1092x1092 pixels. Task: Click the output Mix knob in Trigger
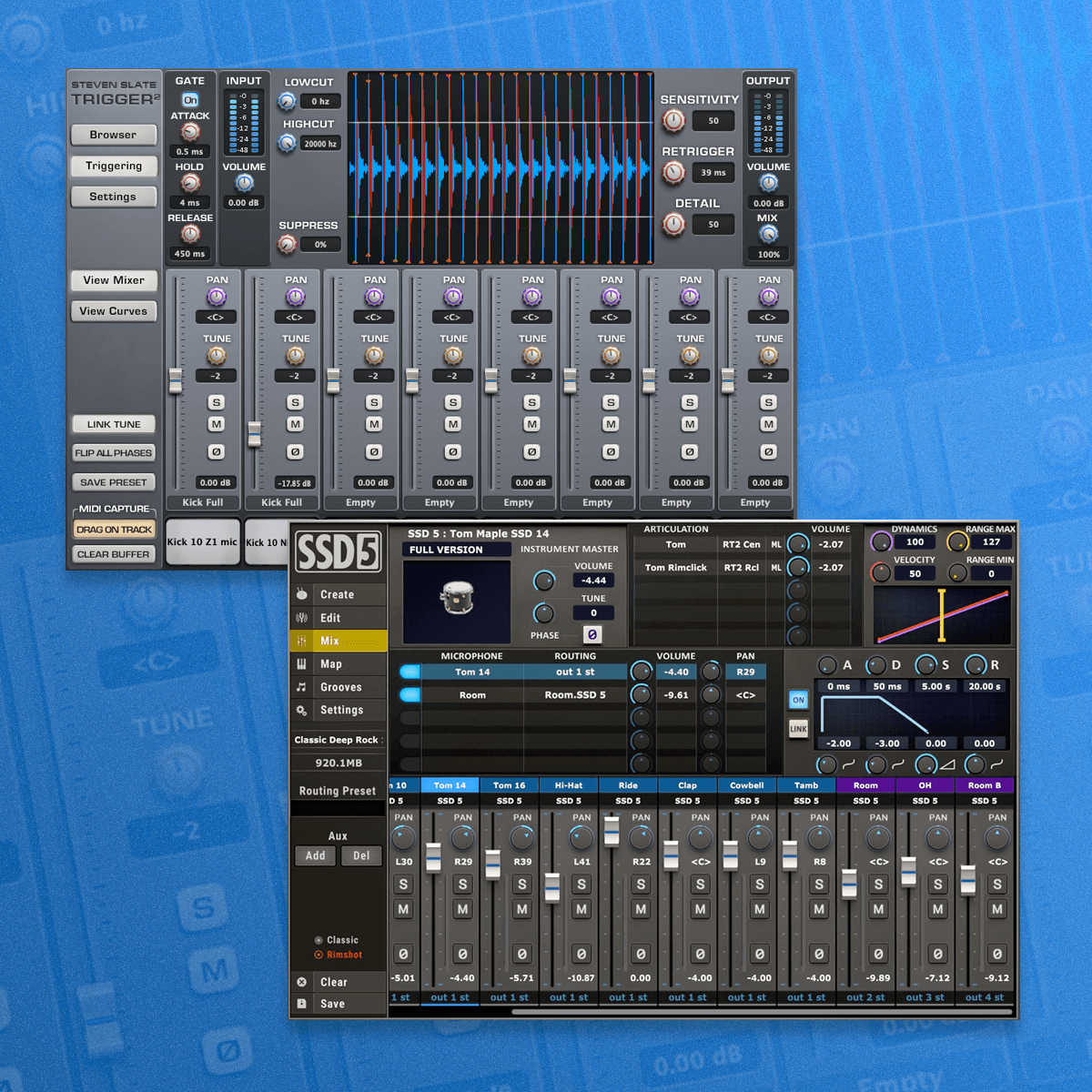[768, 234]
